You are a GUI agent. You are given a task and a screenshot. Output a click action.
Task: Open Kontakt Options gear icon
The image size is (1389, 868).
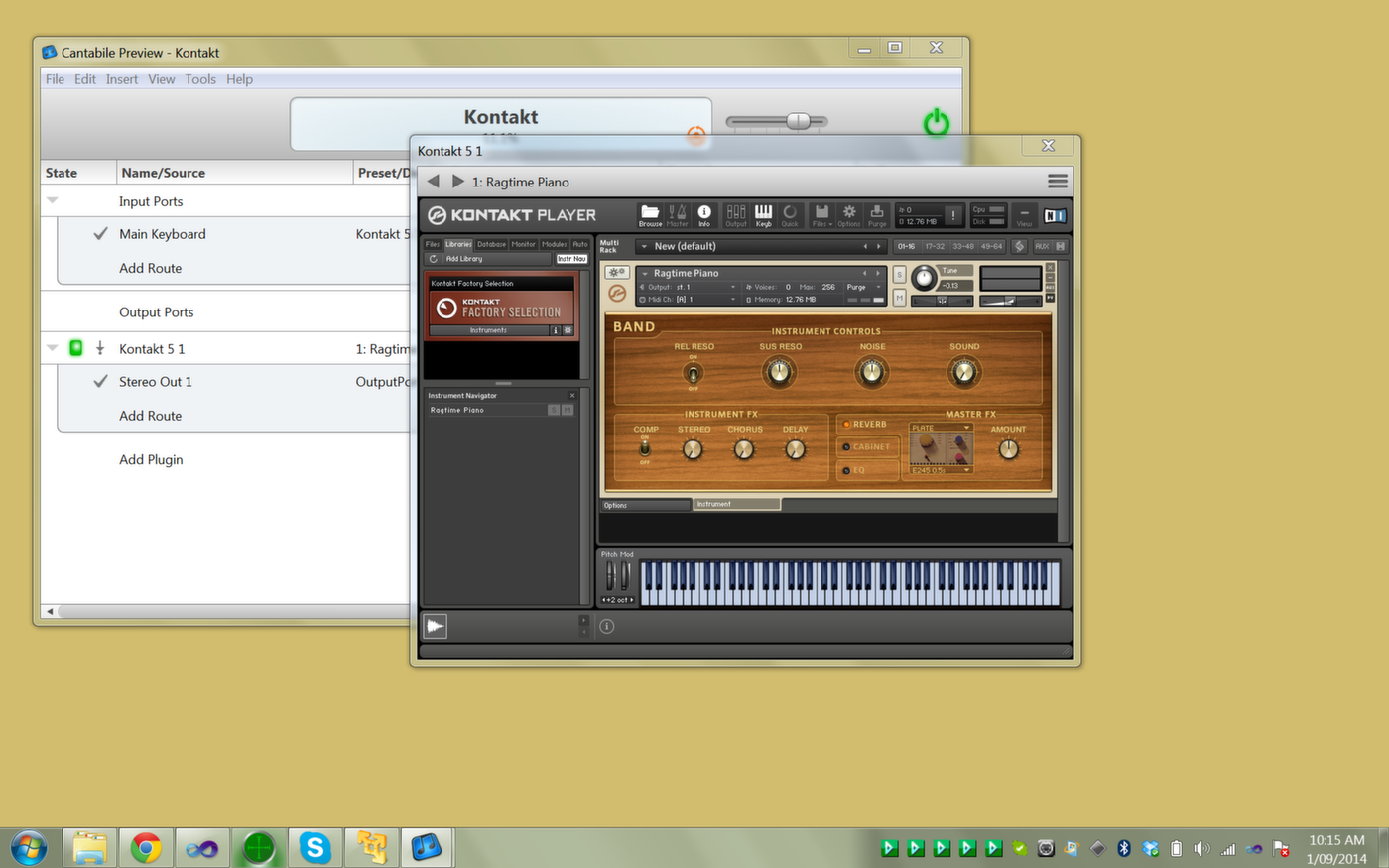[849, 214]
